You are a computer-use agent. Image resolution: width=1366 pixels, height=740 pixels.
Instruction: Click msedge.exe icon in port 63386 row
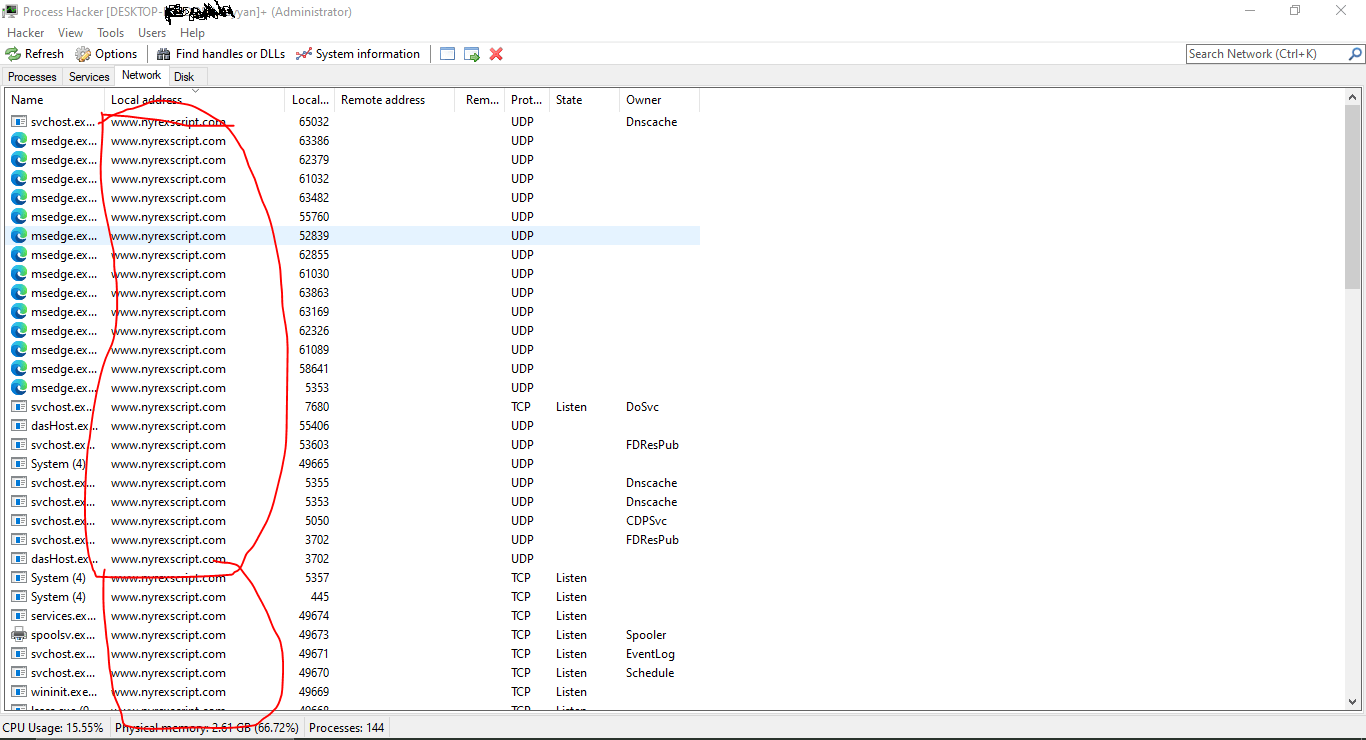point(19,141)
